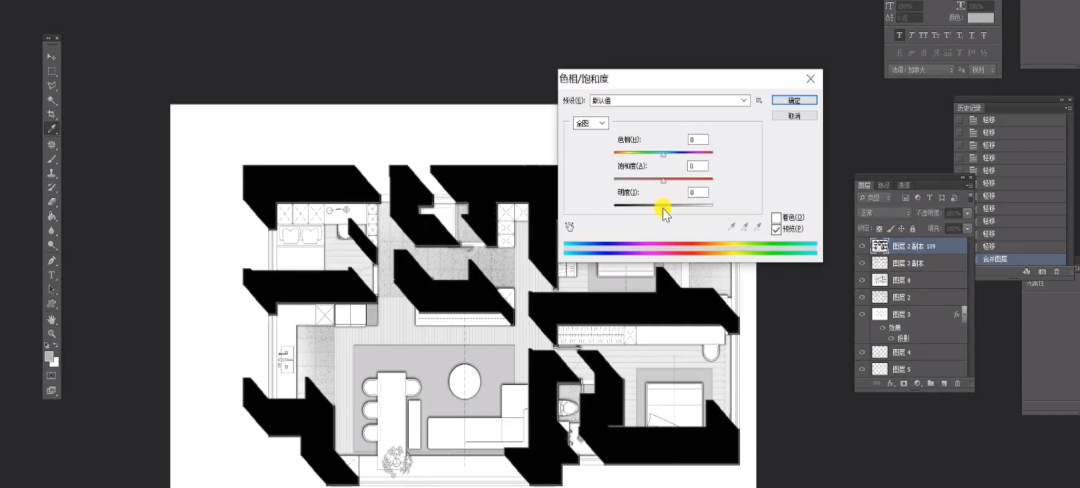Enable the 着色 Colorize checkbox
This screenshot has height=488, width=1080.
(x=776, y=218)
